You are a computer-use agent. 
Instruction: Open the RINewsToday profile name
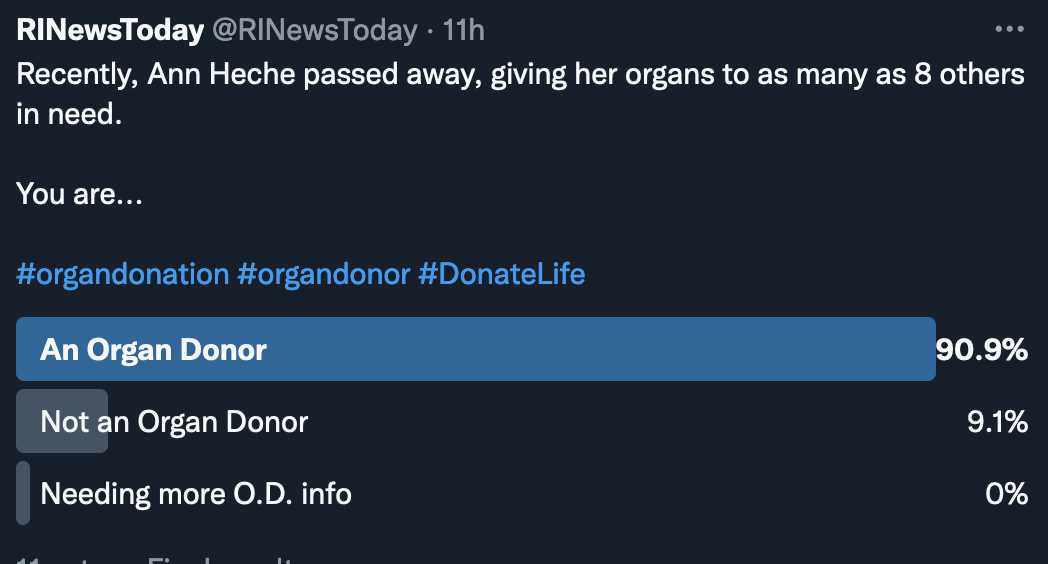tap(110, 31)
